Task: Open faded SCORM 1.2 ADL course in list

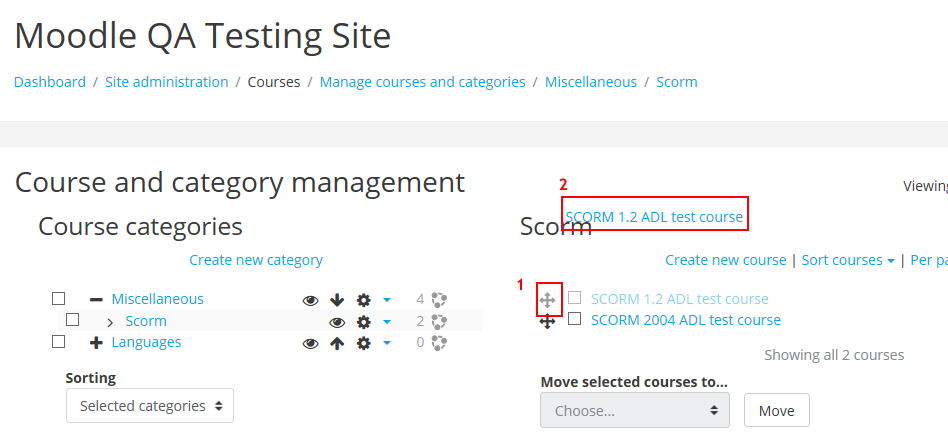Action: 680,299
